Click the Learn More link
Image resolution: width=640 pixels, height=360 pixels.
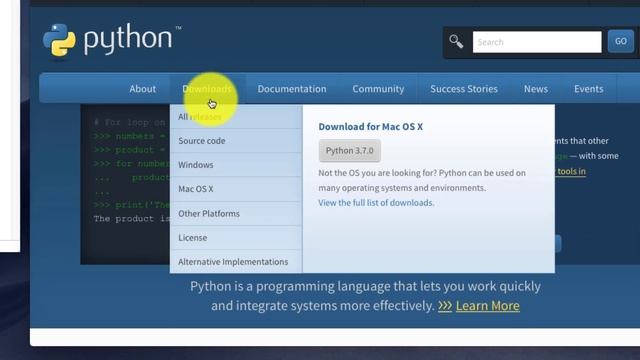coord(487,306)
